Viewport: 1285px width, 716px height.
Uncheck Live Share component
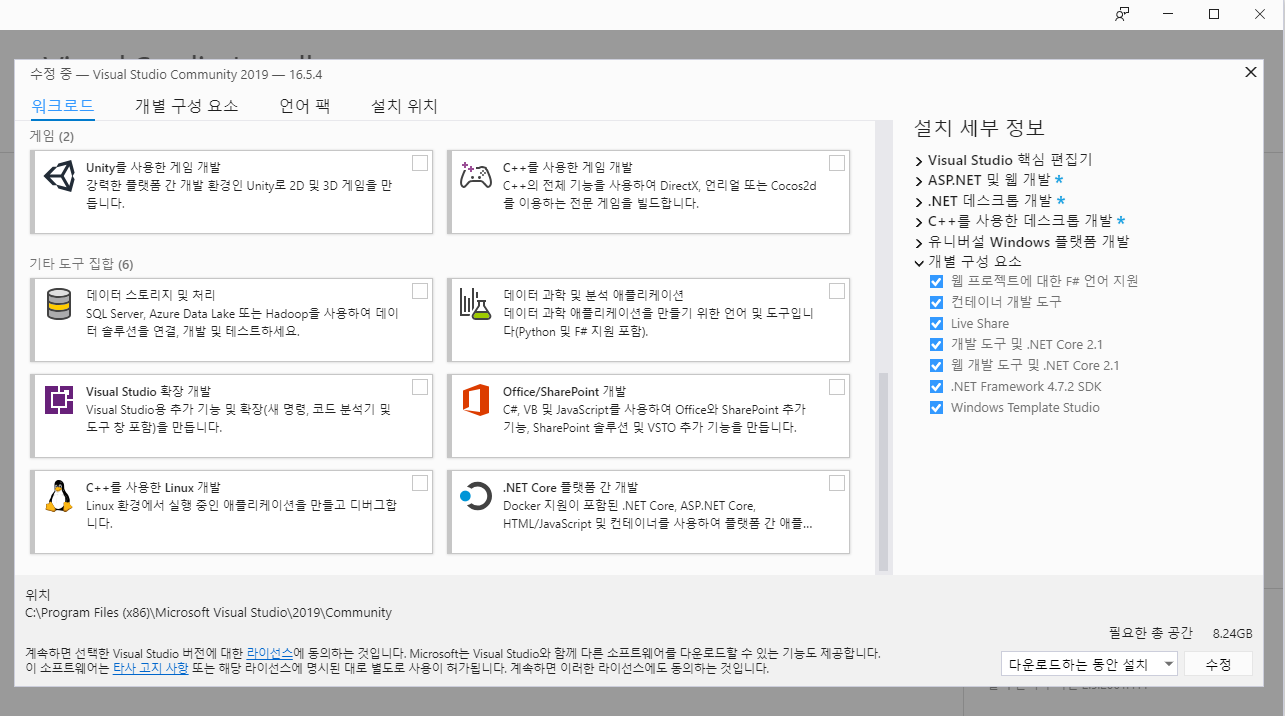coord(936,323)
